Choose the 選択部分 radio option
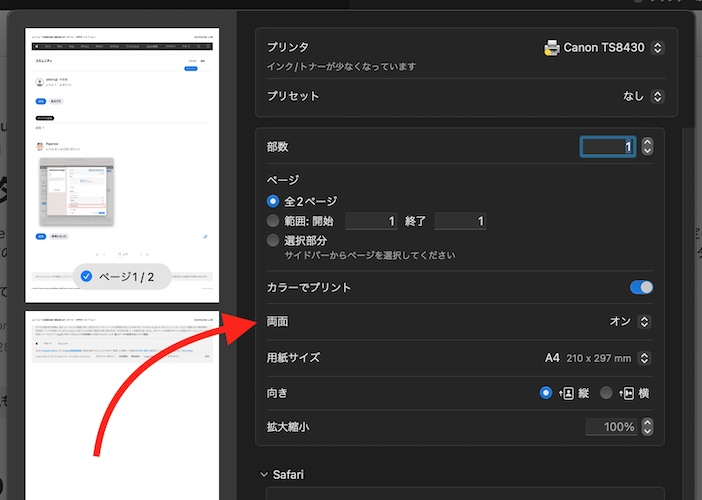Image resolution: width=702 pixels, height=500 pixels. (273, 241)
